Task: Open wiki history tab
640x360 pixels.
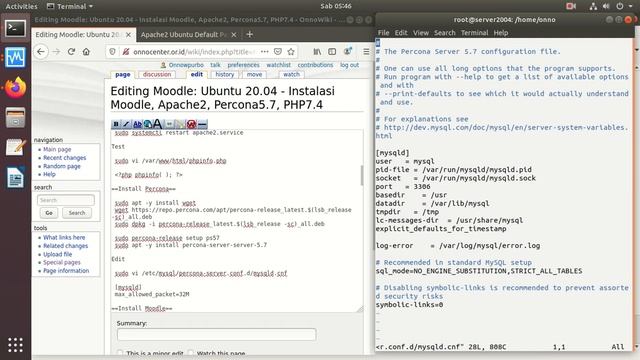Action: click(x=224, y=74)
